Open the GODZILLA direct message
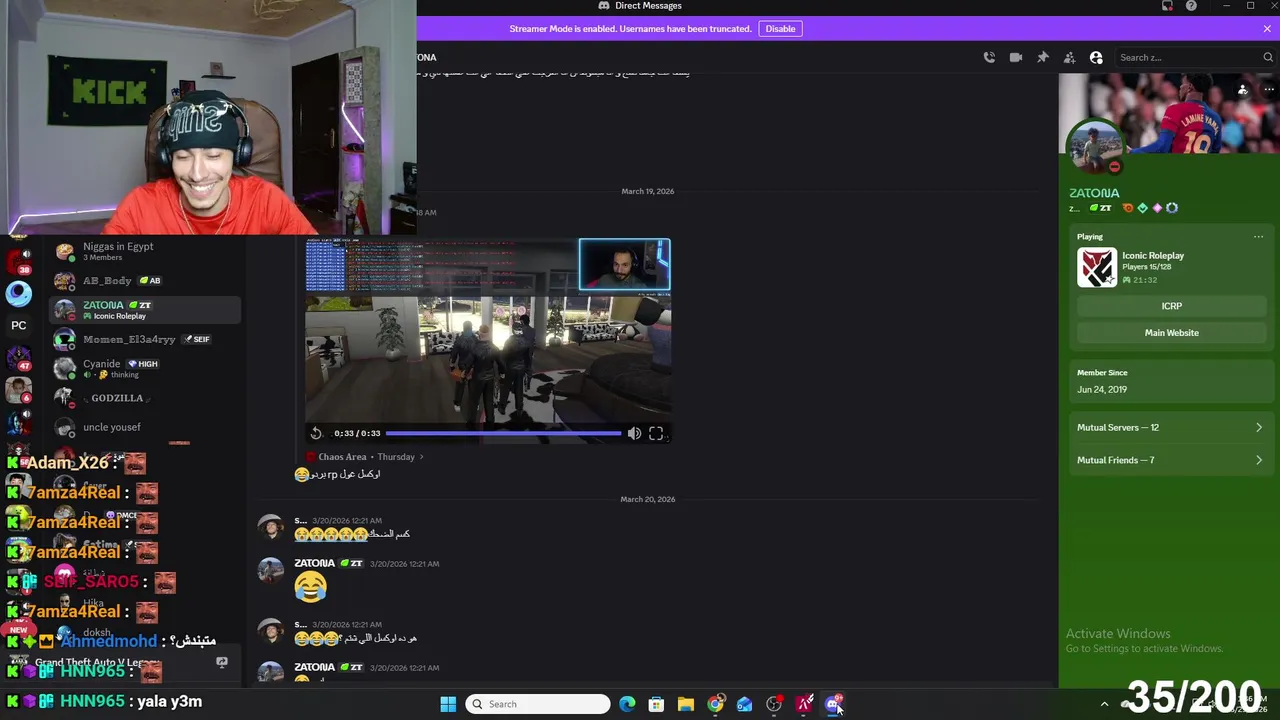 145,398
